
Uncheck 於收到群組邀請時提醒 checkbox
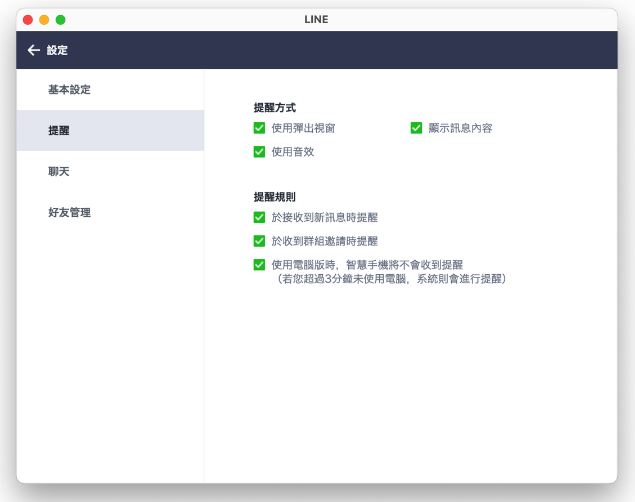coord(259,241)
